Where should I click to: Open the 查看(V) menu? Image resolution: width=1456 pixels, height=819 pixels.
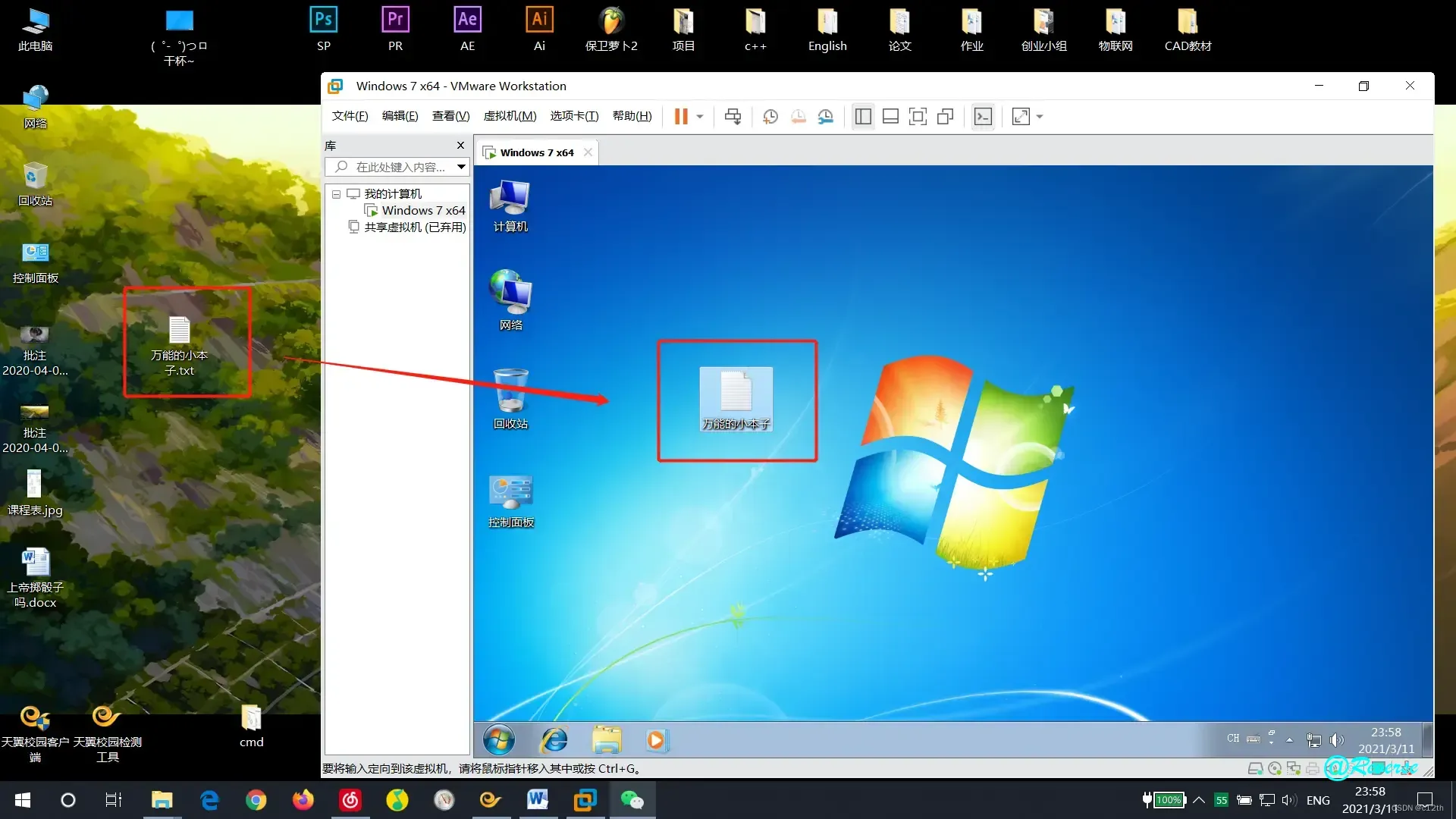click(x=450, y=116)
